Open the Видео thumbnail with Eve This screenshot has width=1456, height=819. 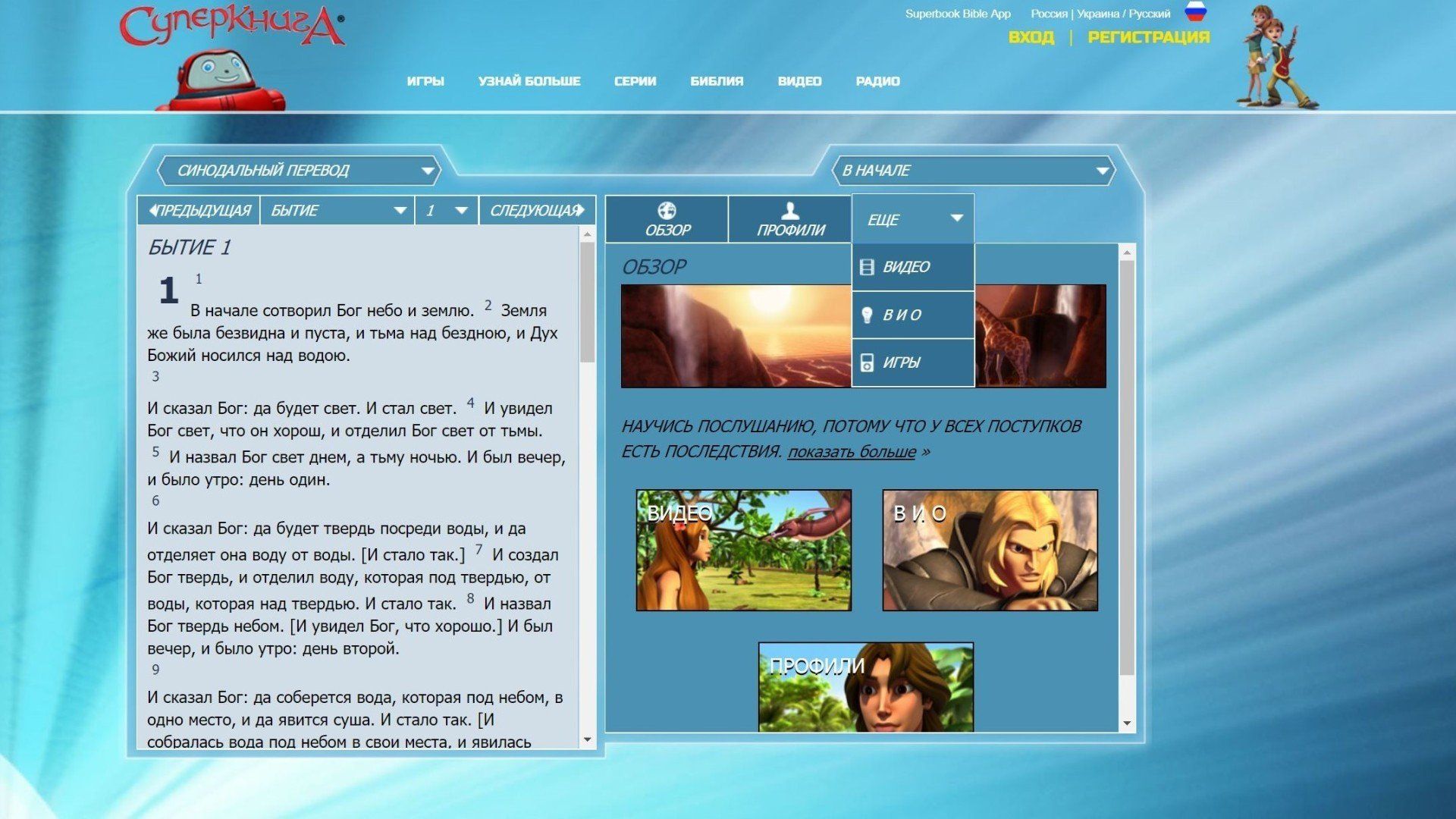(743, 550)
